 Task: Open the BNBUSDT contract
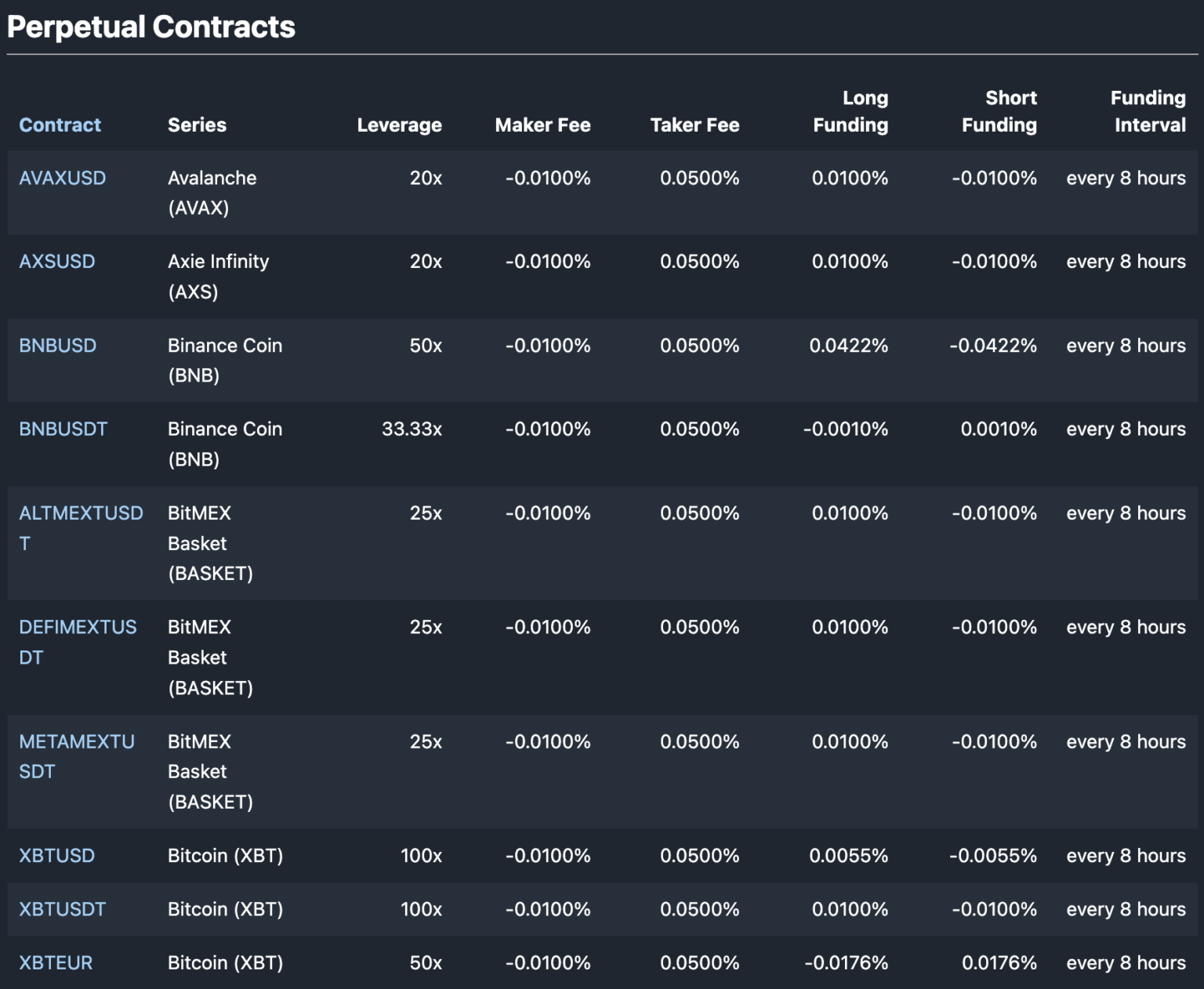coord(63,429)
